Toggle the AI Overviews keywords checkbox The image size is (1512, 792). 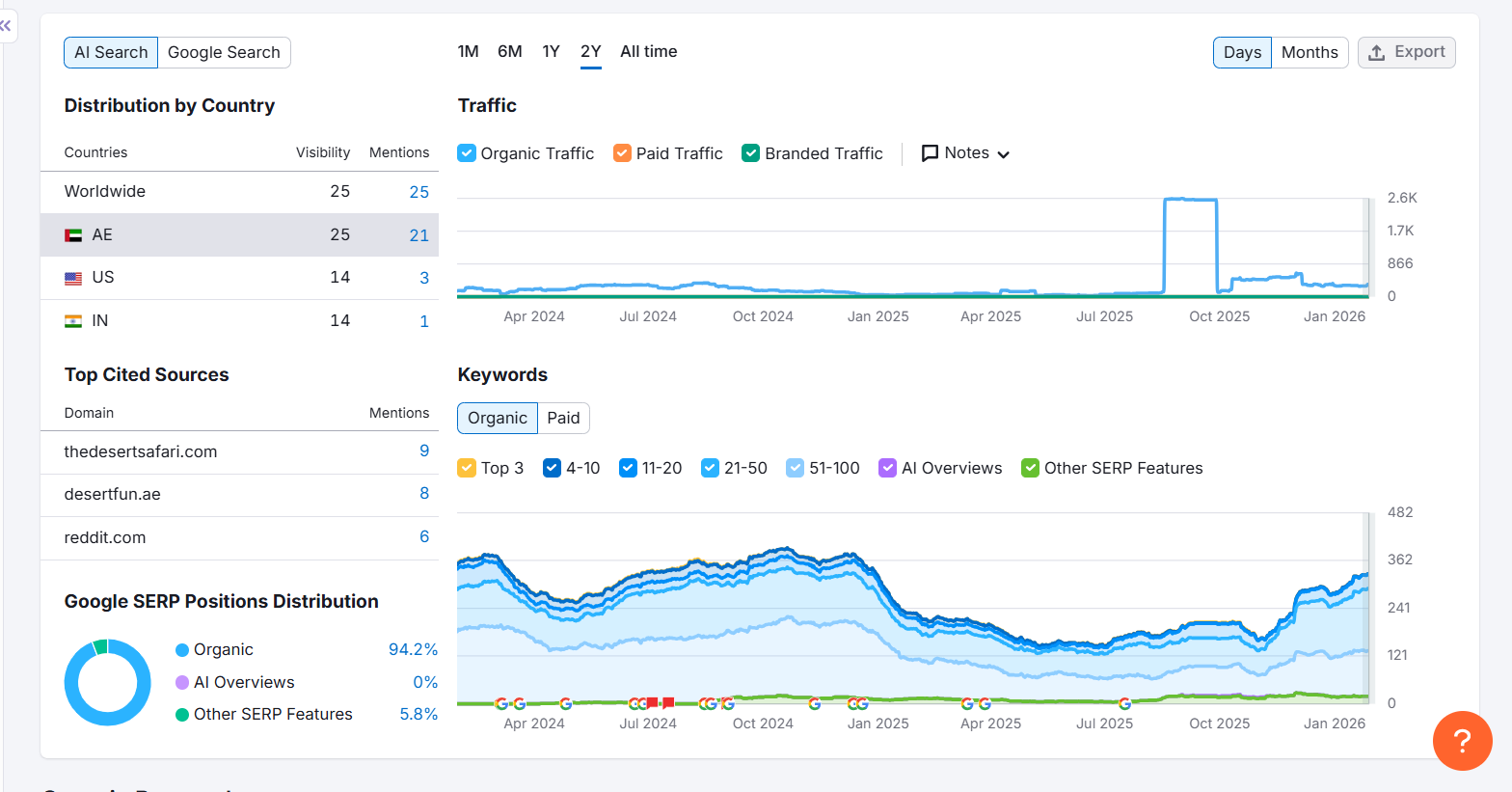click(x=887, y=468)
